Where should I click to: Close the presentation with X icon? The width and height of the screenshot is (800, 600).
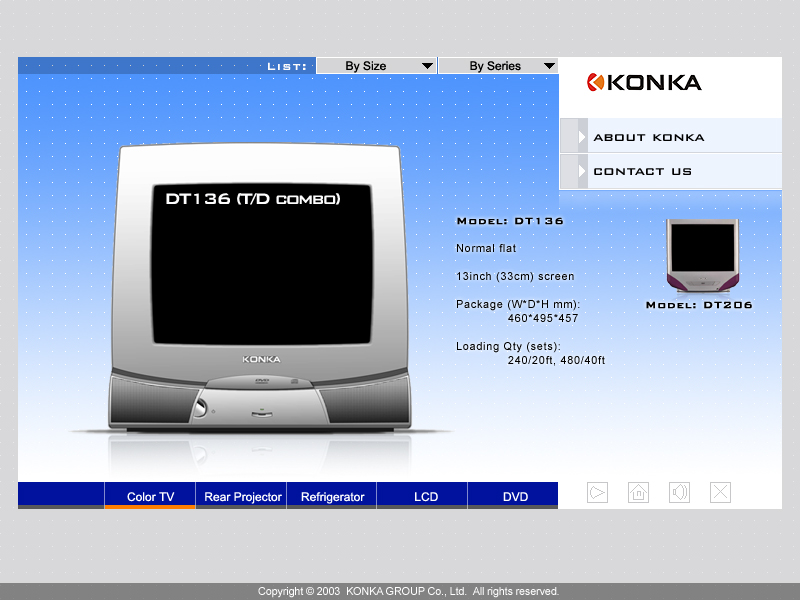click(x=720, y=492)
